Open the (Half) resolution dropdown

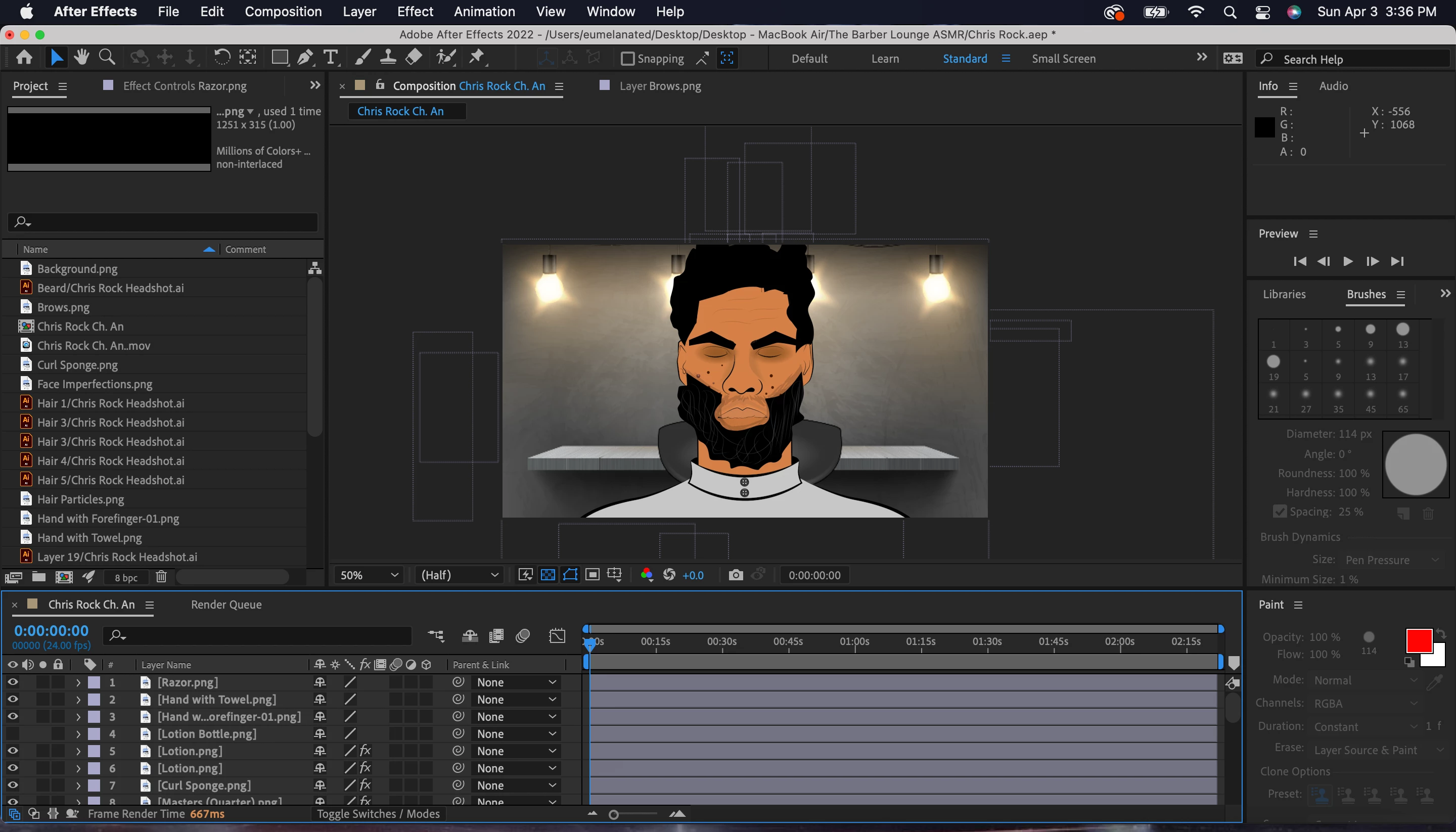click(460, 575)
